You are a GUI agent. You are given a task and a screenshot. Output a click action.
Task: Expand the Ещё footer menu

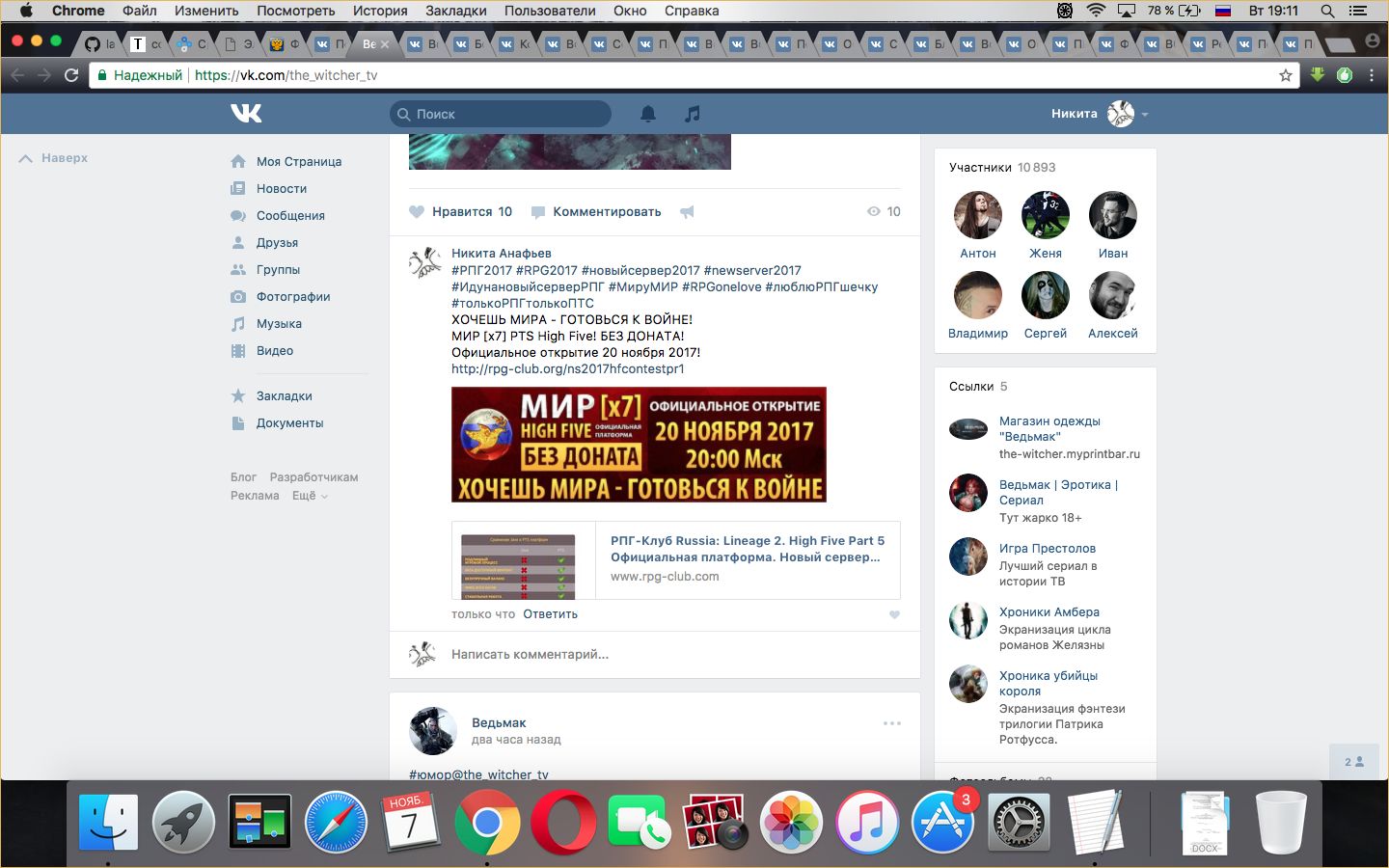(310, 496)
